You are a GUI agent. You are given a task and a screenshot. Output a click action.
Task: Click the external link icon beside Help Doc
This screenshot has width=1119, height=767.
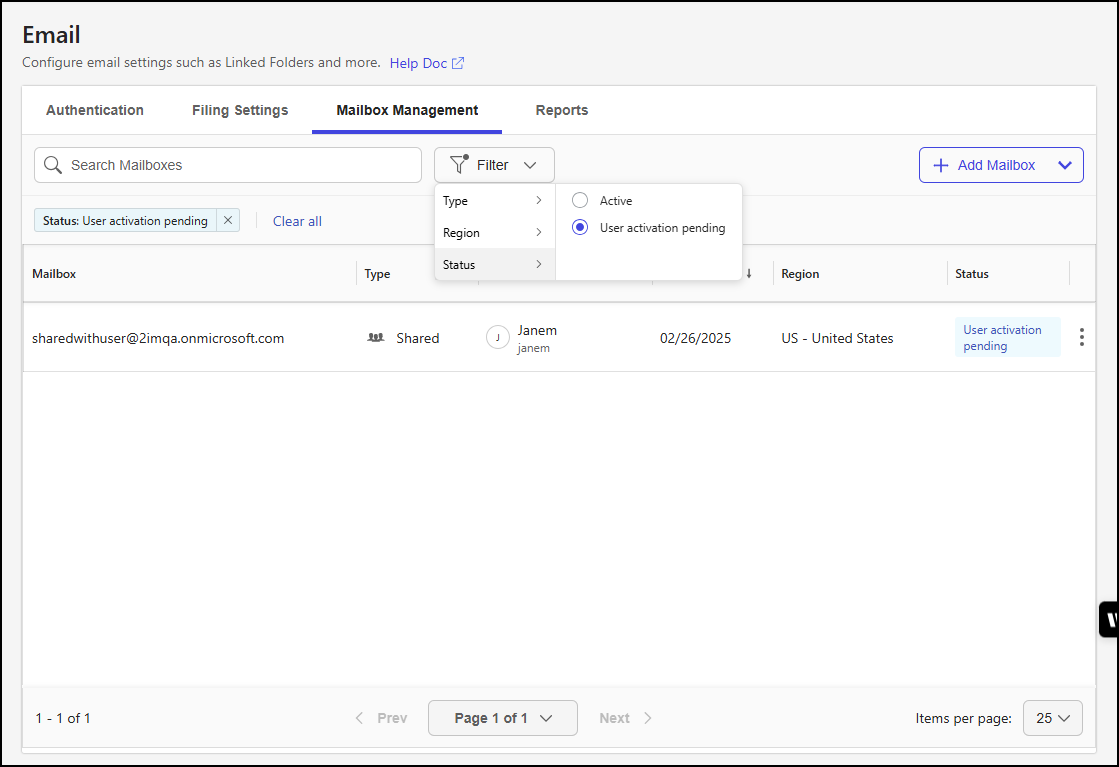point(459,62)
